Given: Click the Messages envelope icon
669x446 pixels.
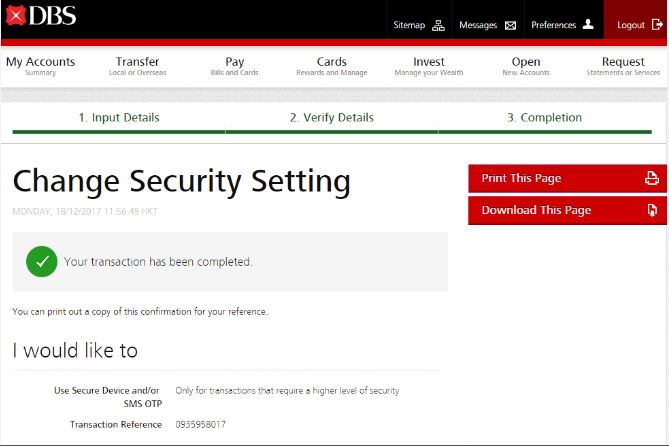Looking at the screenshot, I should (510, 25).
